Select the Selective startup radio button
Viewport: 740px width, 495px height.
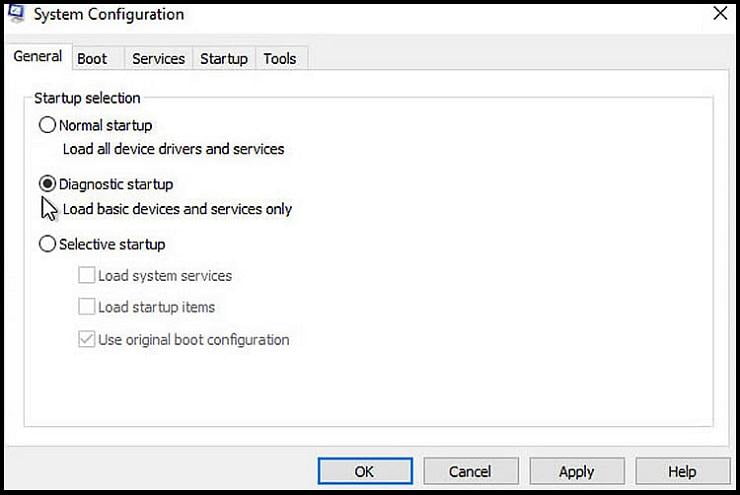coord(47,244)
